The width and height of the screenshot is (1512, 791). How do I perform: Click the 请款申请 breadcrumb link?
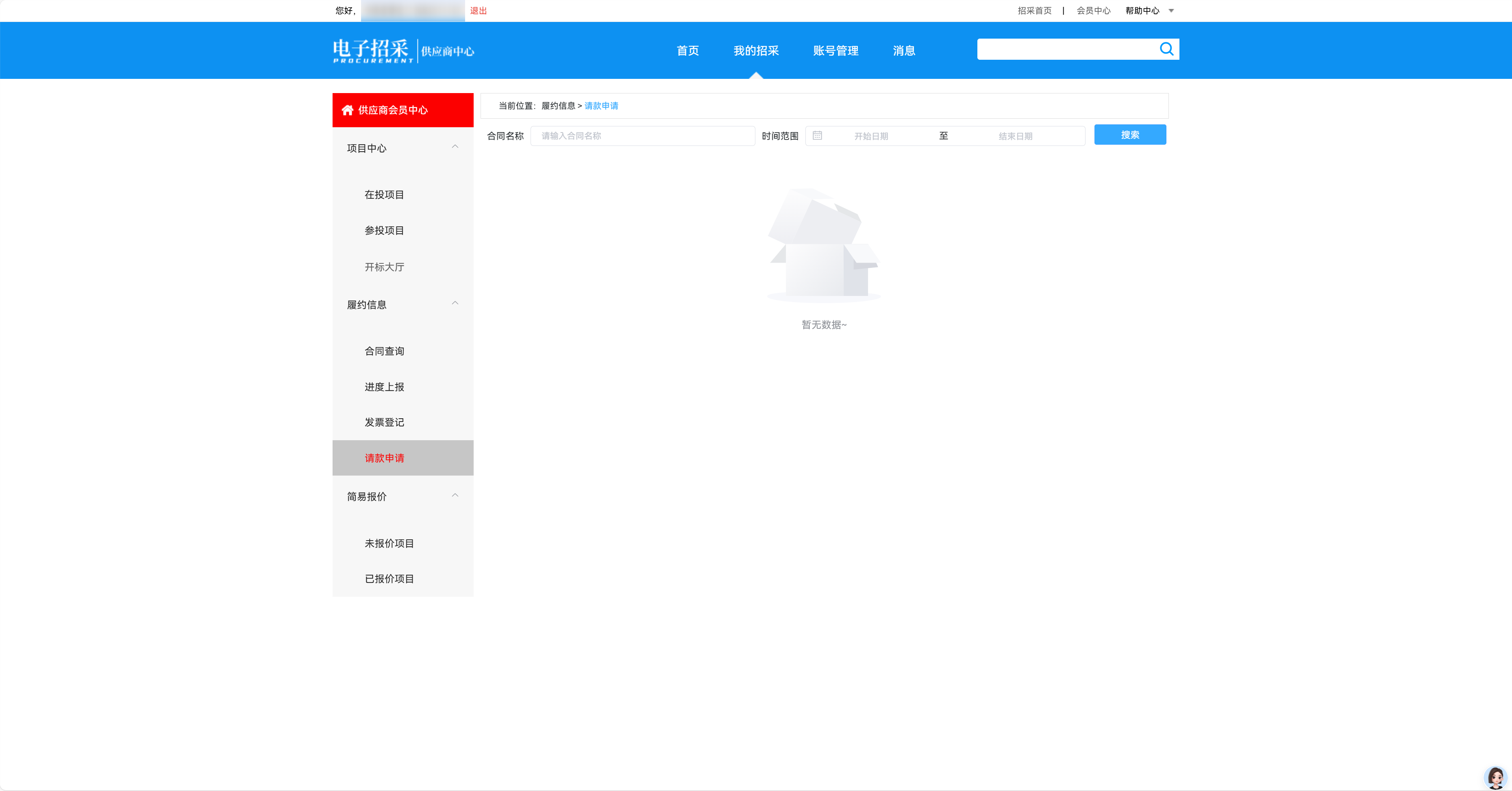click(601, 106)
